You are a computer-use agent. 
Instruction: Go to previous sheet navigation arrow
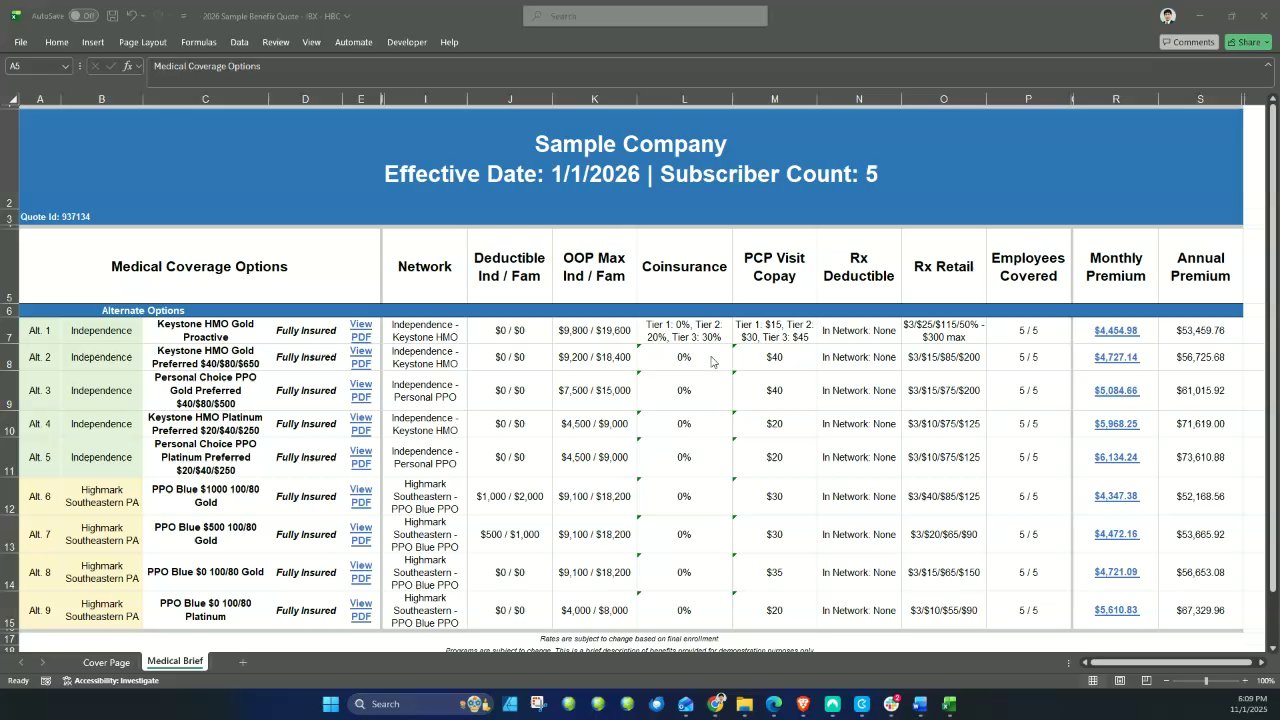[21, 662]
